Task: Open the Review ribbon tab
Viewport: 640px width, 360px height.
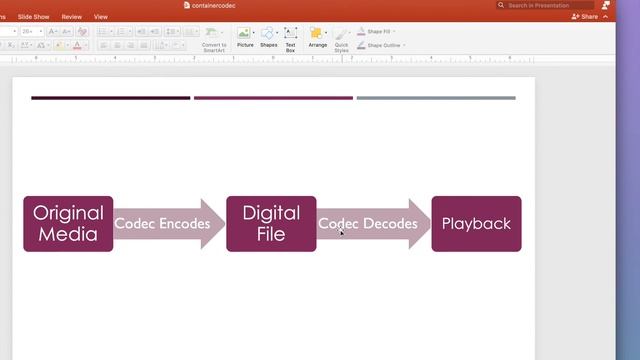Action: tap(71, 17)
